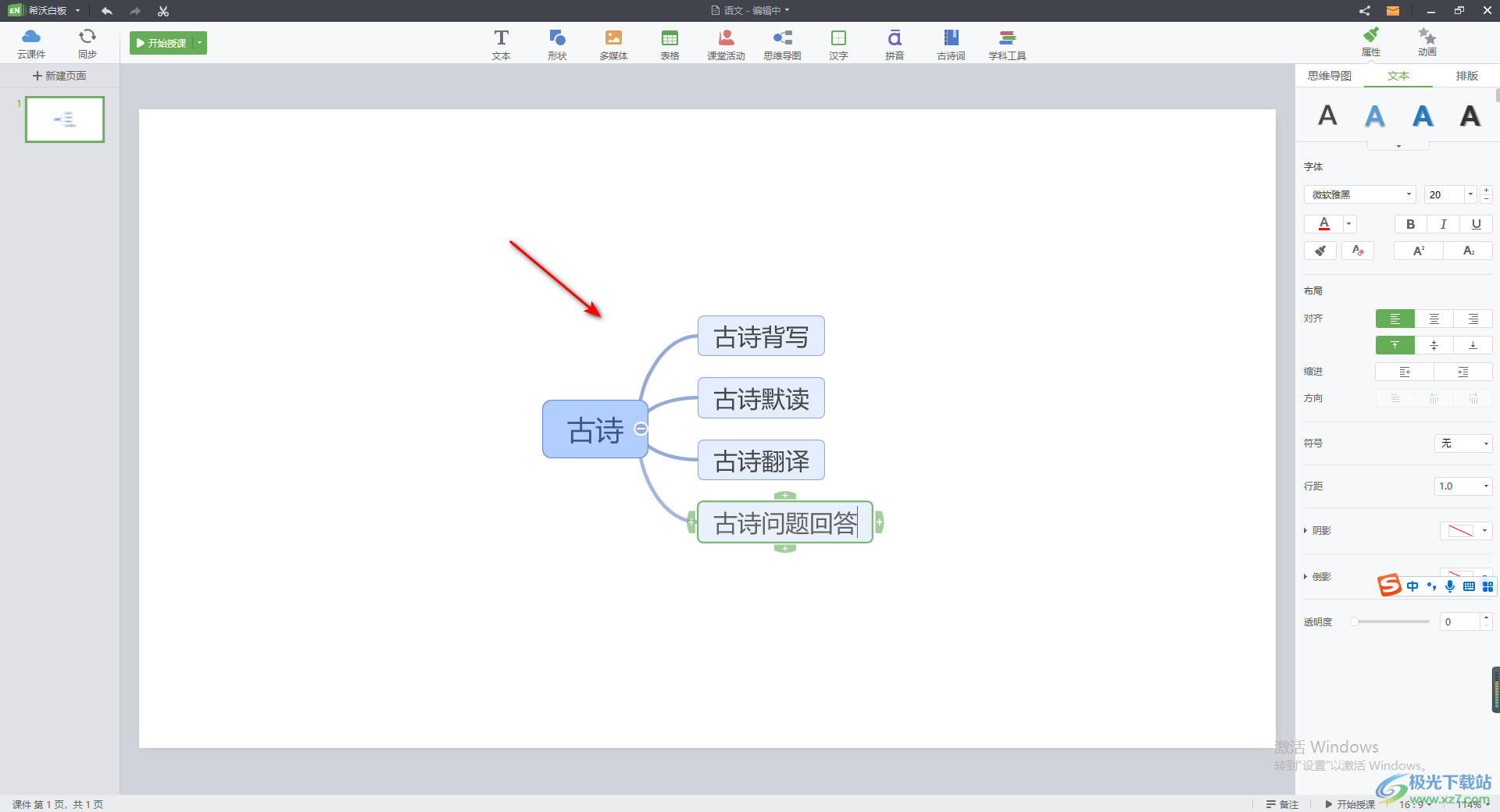The image size is (1500, 812).
Task: Open the Subject Tools (学科工具)
Action: (x=1007, y=45)
